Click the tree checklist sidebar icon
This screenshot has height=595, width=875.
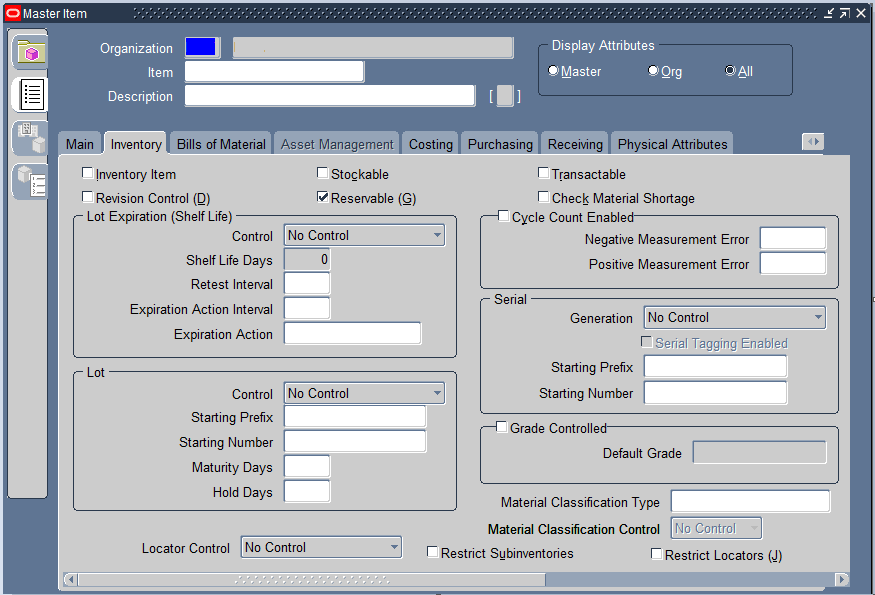(x=31, y=182)
